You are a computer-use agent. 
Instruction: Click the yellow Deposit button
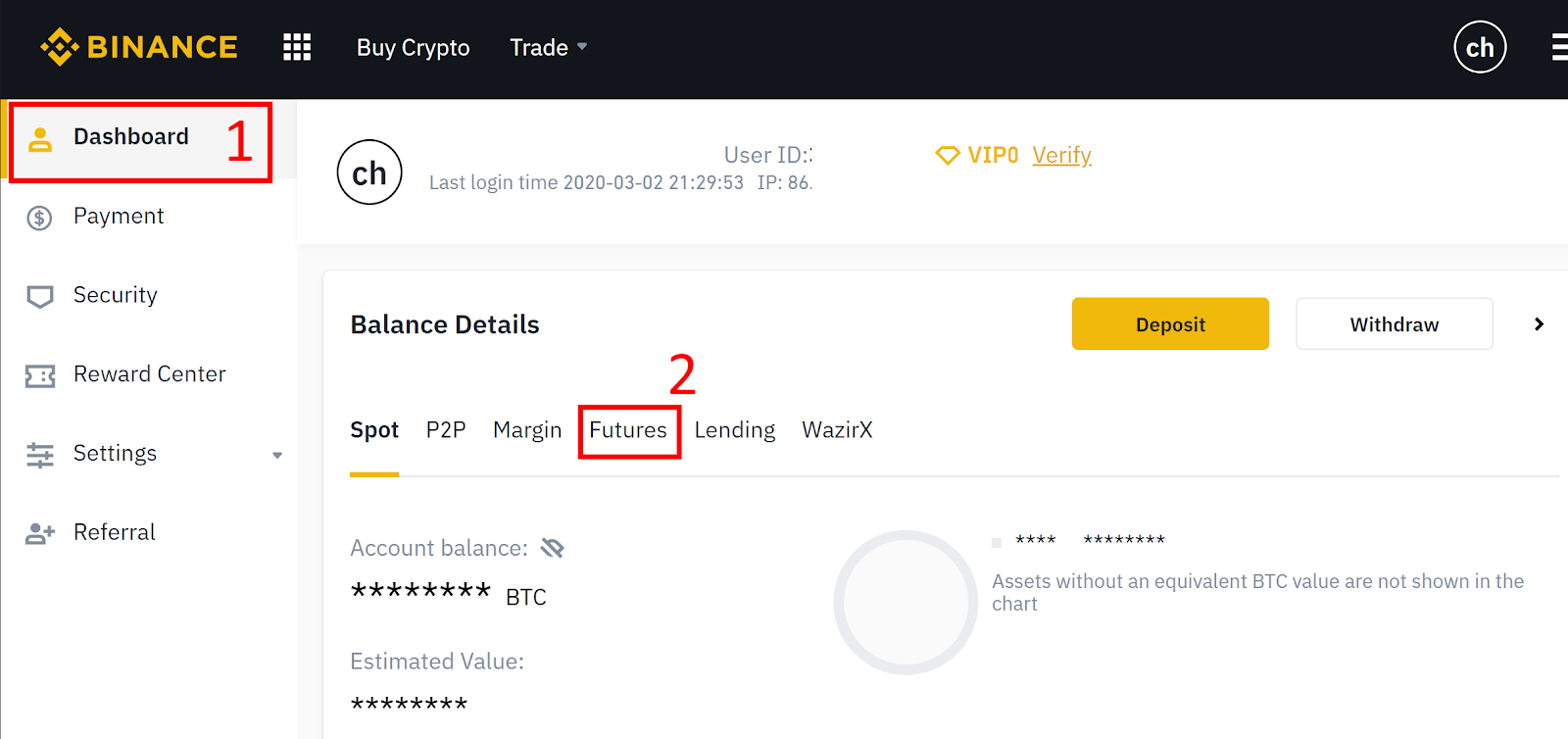pyautogui.click(x=1170, y=323)
